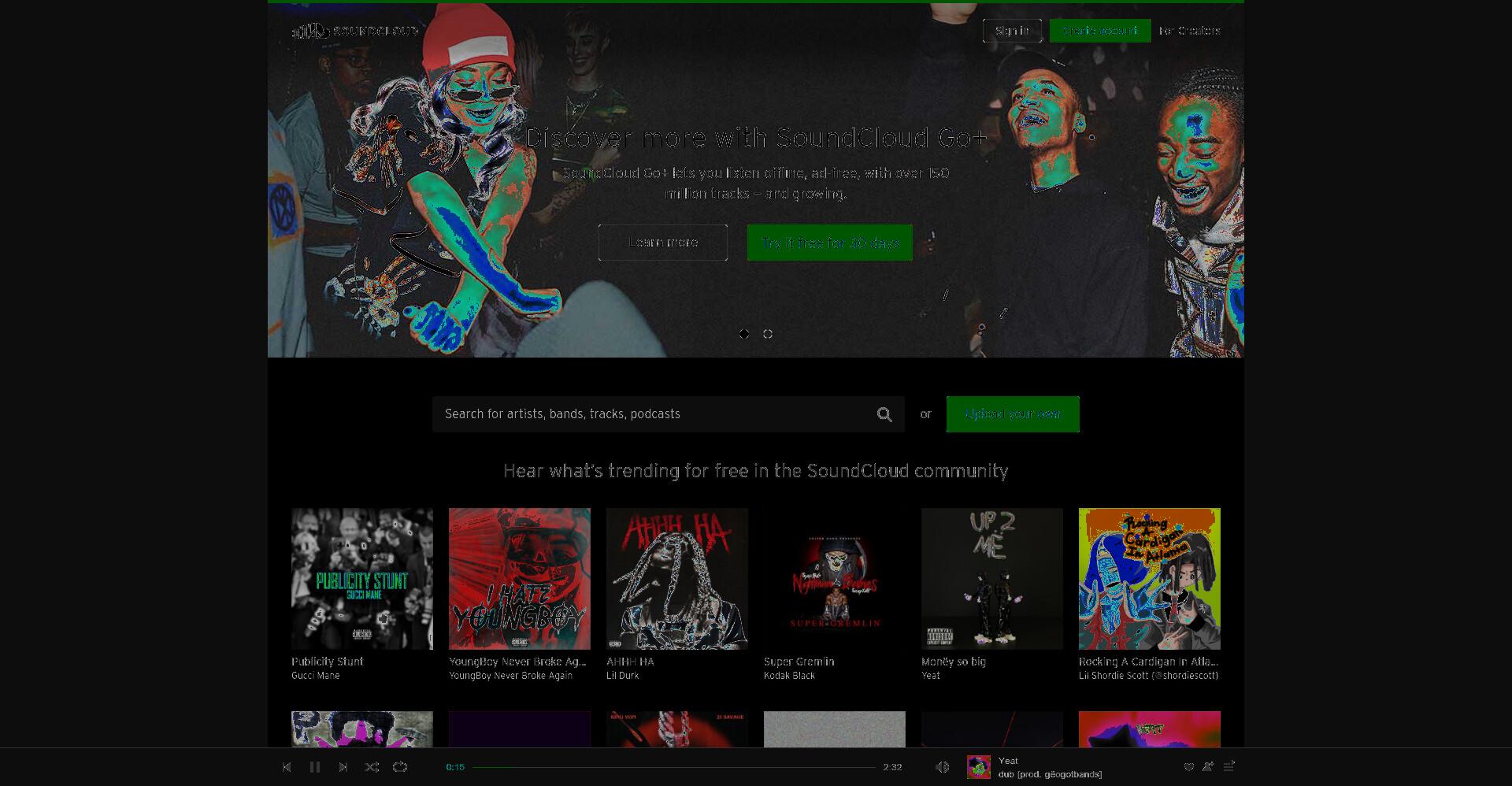Click the Super Gremlin track title
Image resolution: width=1512 pixels, height=786 pixels.
pos(799,662)
